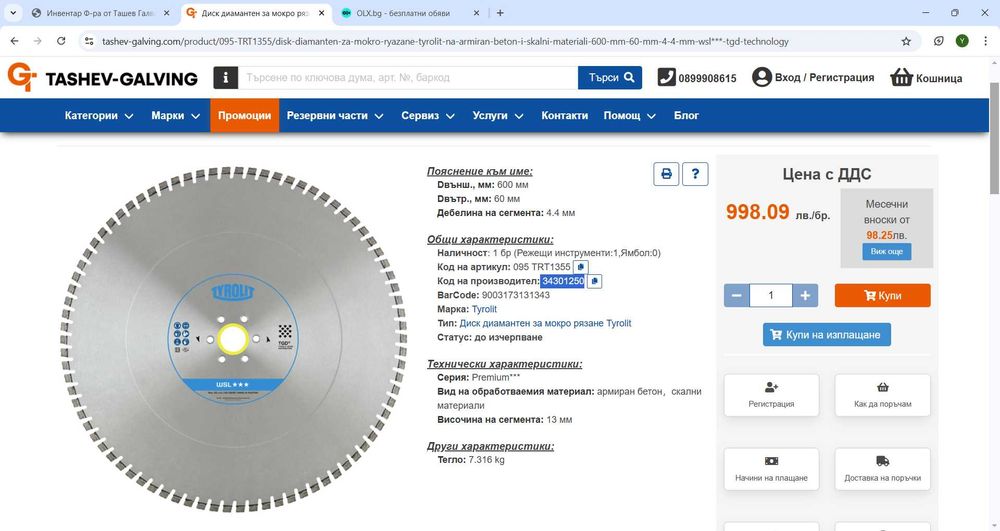Image resolution: width=1000 pixels, height=531 pixels.
Task: Open tab search dropdown arrow
Action: [x=13, y=13]
